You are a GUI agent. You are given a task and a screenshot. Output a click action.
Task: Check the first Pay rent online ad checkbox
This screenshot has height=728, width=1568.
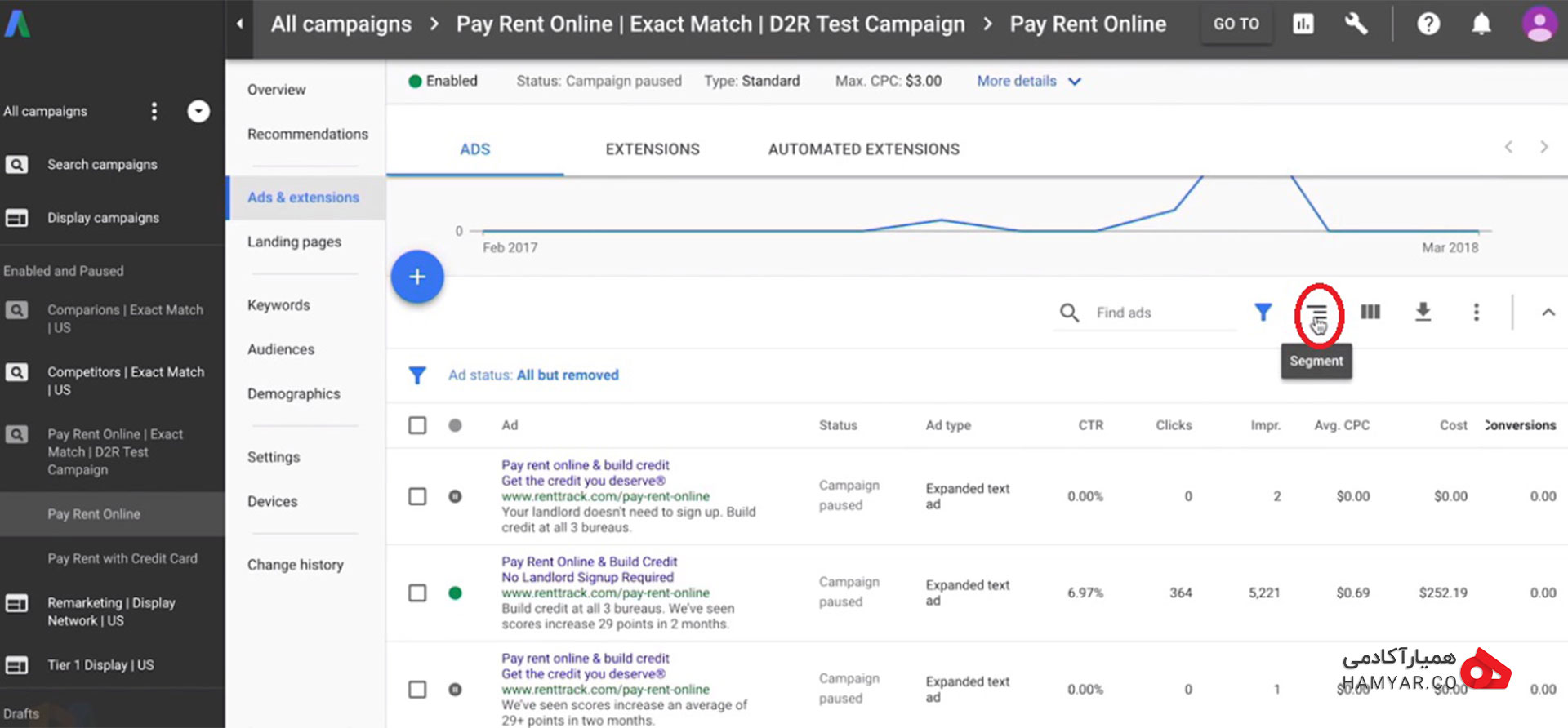pyautogui.click(x=417, y=496)
